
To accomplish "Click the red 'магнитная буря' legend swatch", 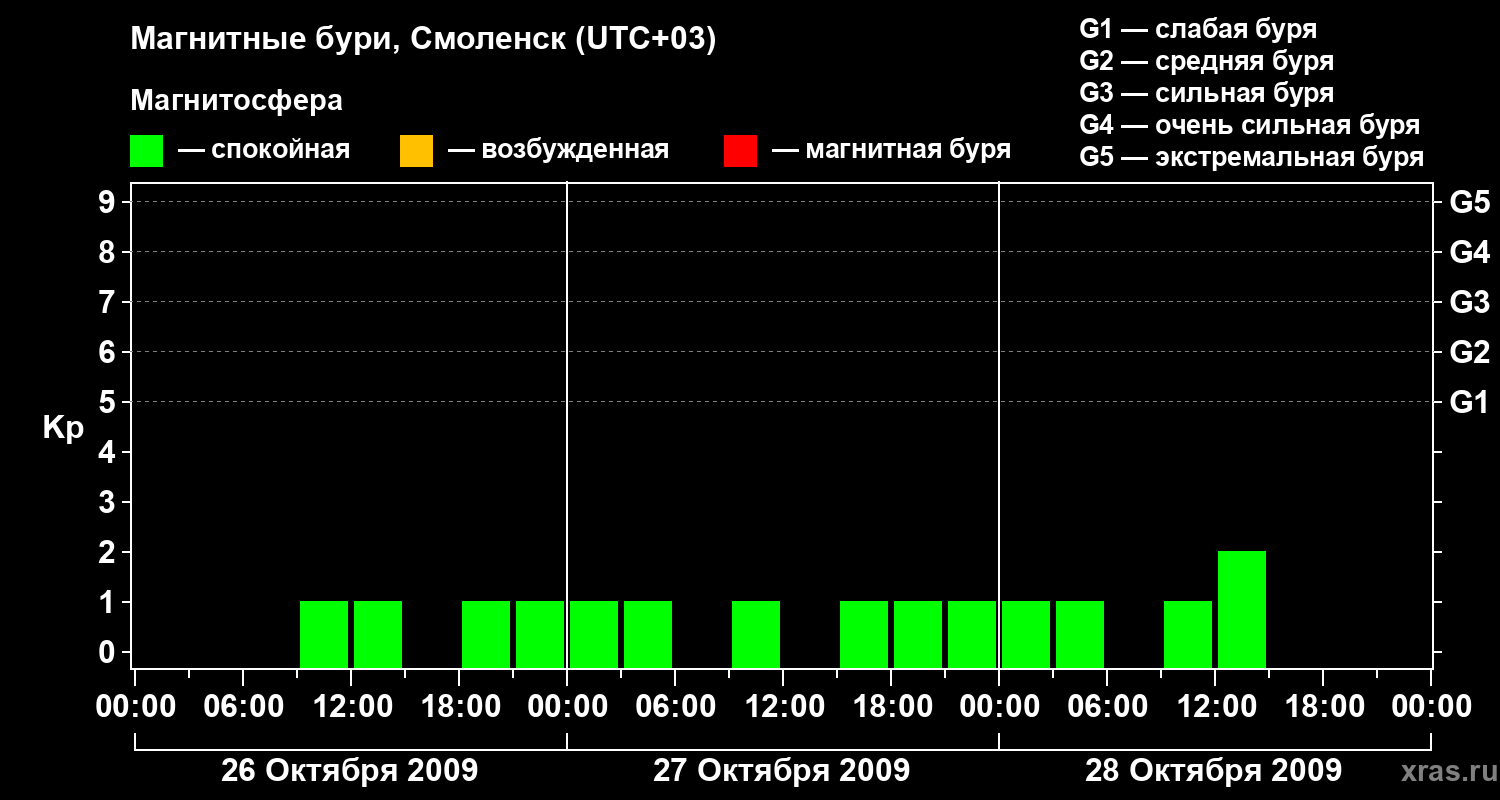I will [740, 151].
